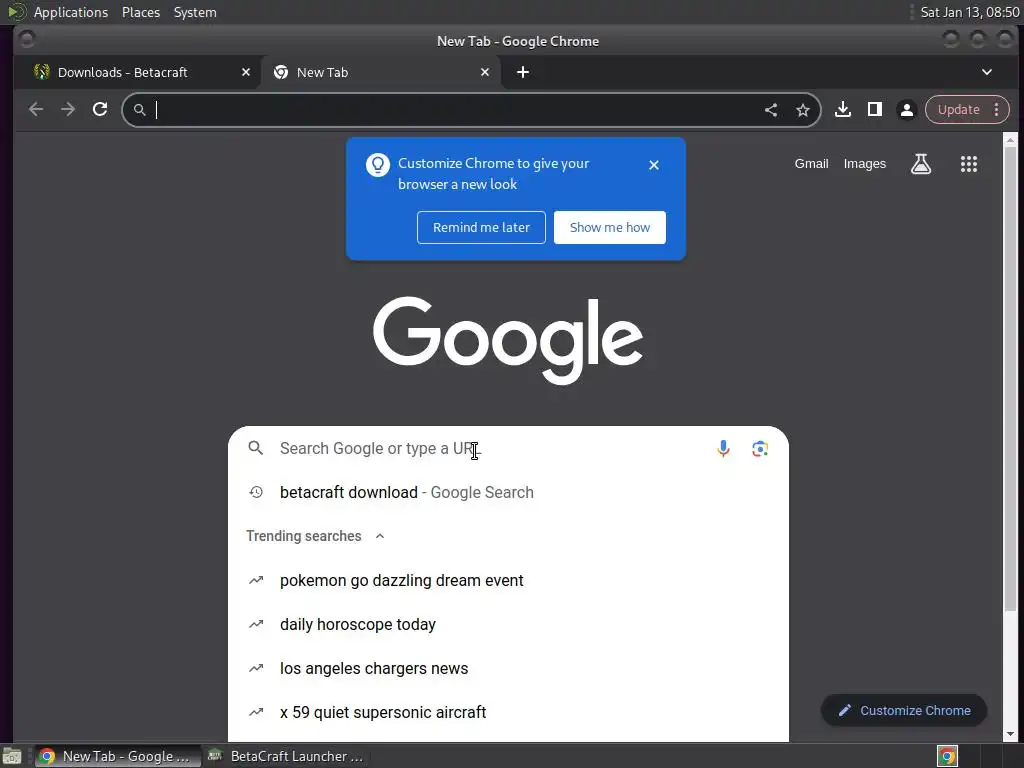
Task: Select x 59 quiet supersonic aircraft suggestion
Action: click(508, 712)
